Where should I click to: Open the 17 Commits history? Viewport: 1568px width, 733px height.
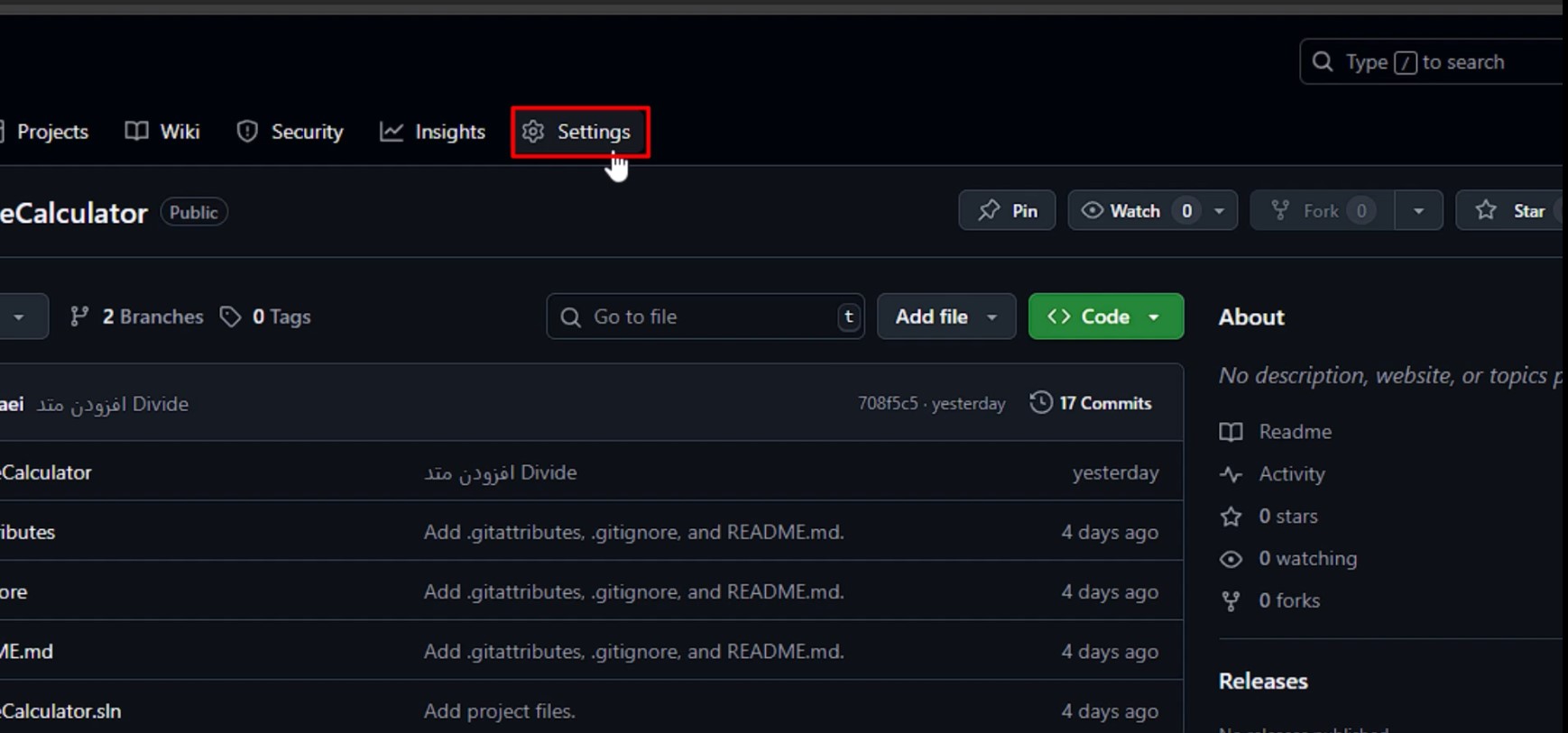(x=1091, y=403)
